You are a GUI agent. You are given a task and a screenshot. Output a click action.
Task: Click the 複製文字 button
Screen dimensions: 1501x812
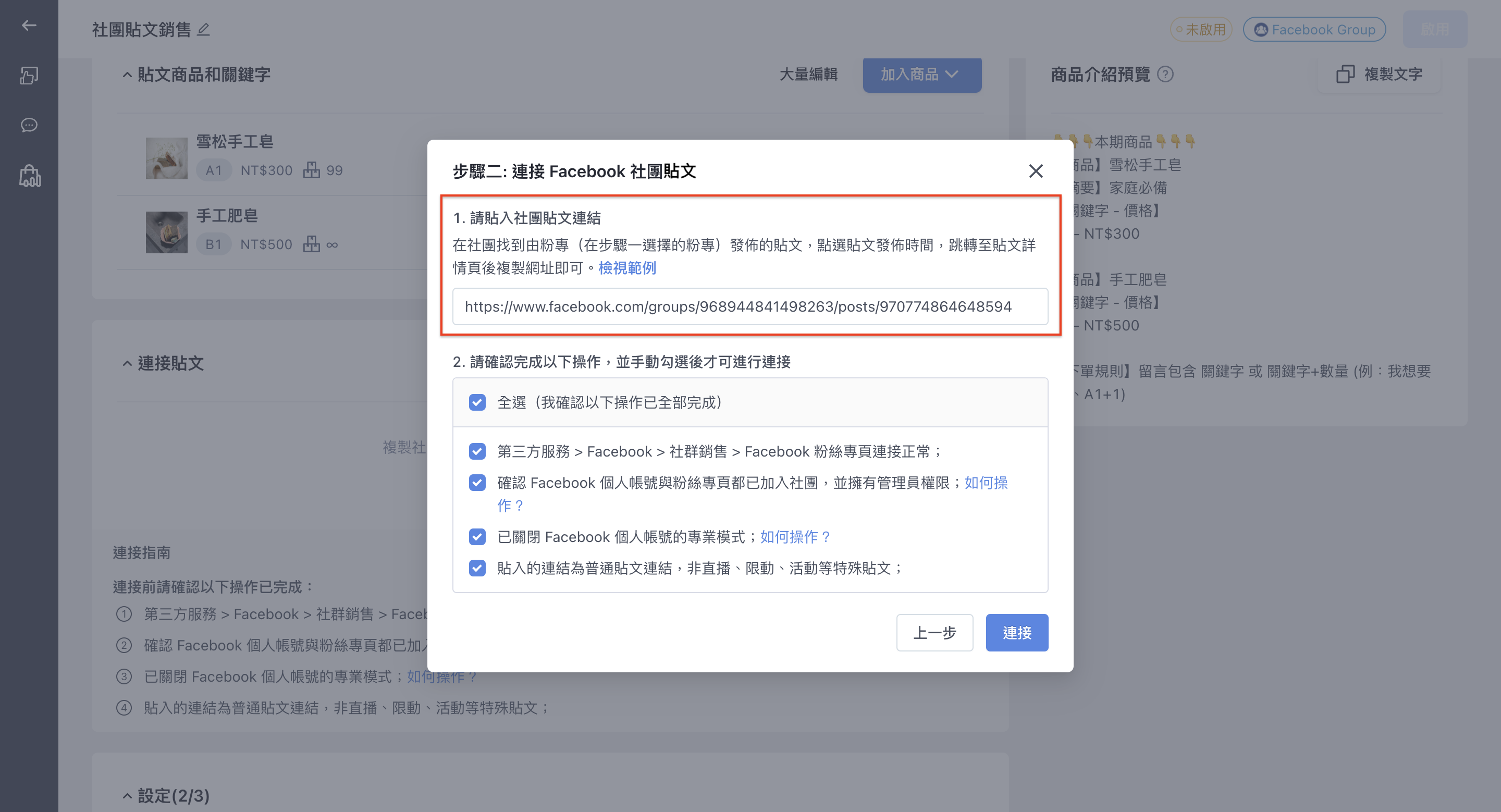point(1379,74)
